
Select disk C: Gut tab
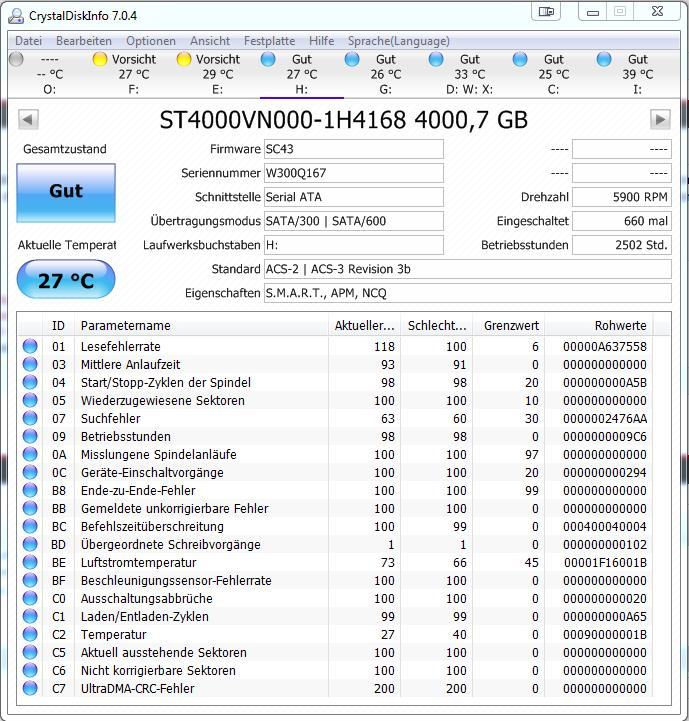point(554,74)
